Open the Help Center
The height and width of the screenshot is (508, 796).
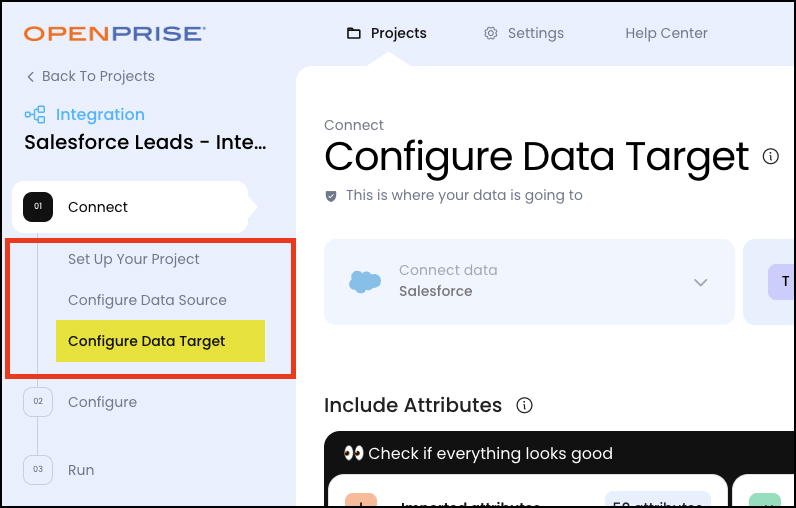[666, 33]
